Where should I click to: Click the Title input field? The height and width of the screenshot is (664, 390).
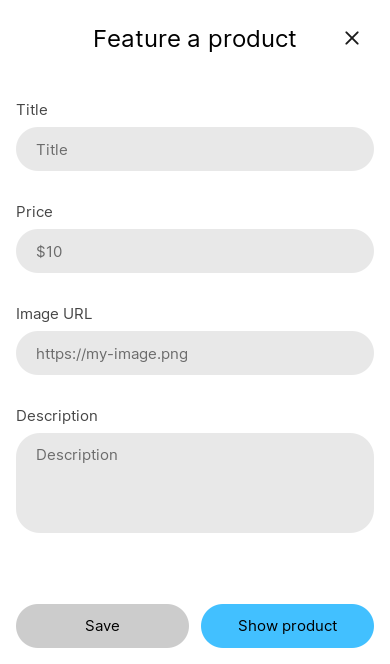coord(195,149)
